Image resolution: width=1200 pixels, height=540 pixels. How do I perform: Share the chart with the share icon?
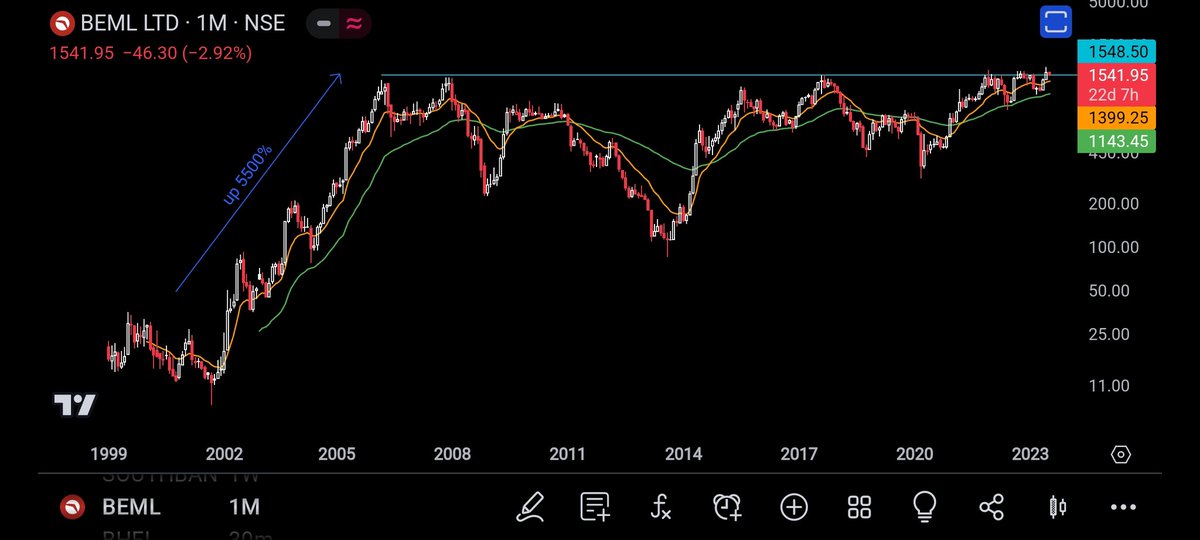point(991,507)
